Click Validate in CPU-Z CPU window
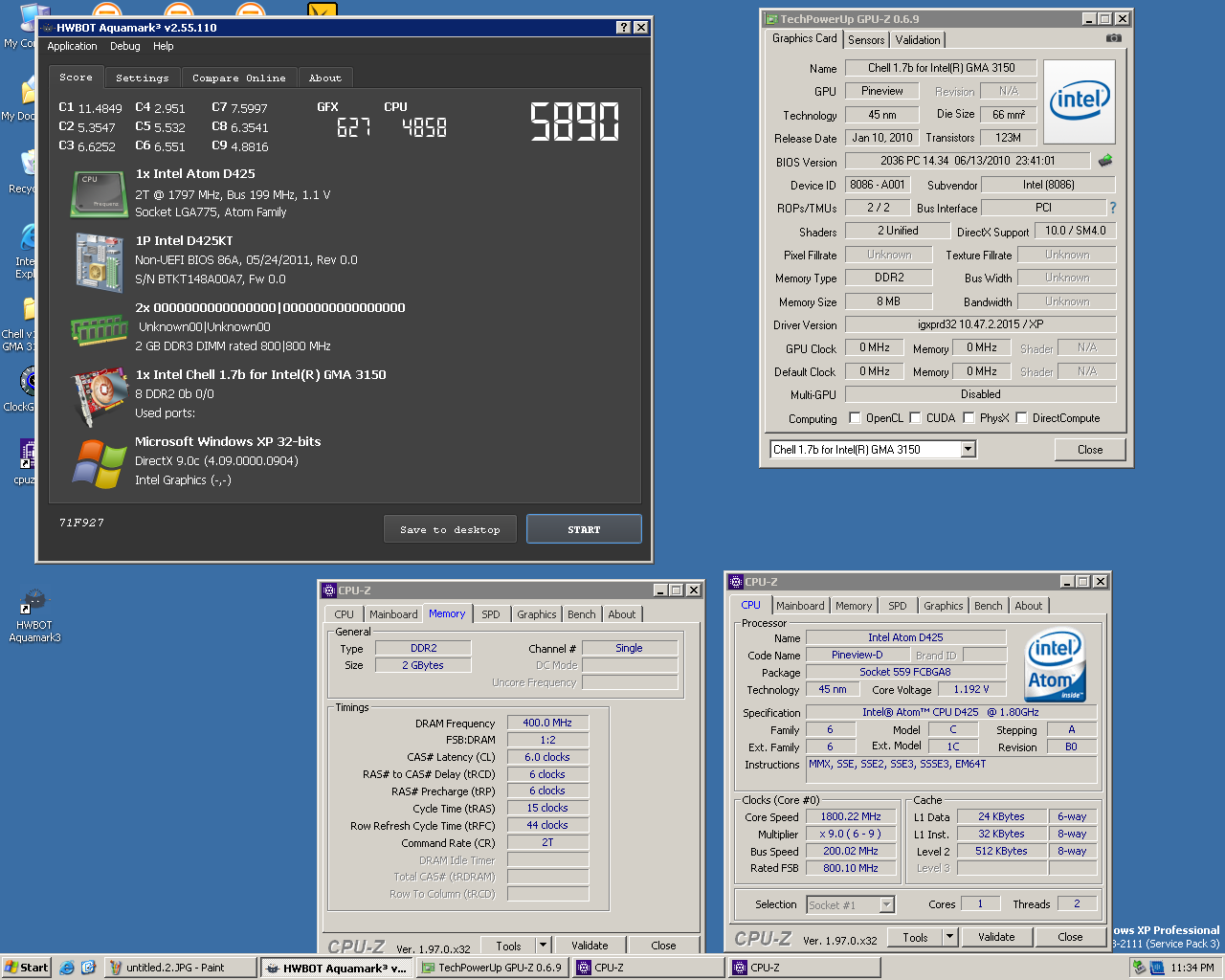1225x980 pixels. click(x=996, y=937)
